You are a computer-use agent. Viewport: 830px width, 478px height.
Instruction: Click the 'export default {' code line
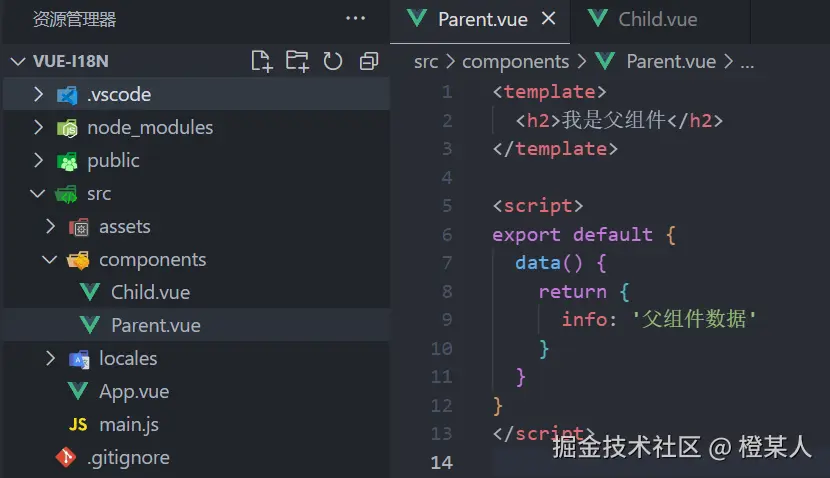point(584,234)
